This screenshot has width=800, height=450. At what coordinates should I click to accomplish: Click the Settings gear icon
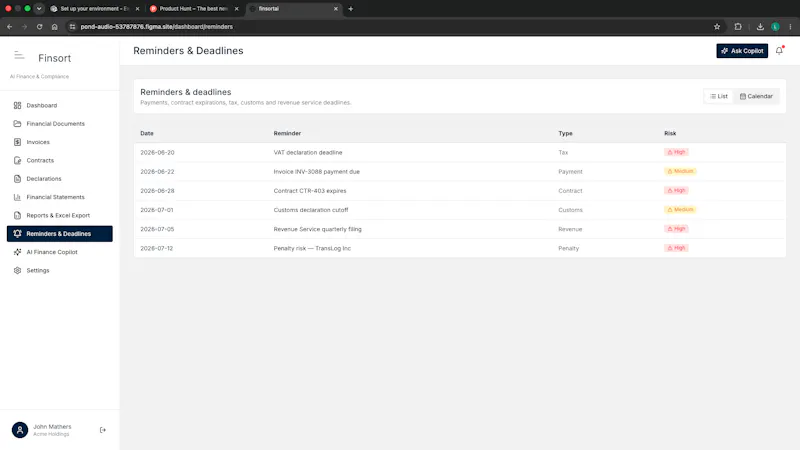[17, 270]
